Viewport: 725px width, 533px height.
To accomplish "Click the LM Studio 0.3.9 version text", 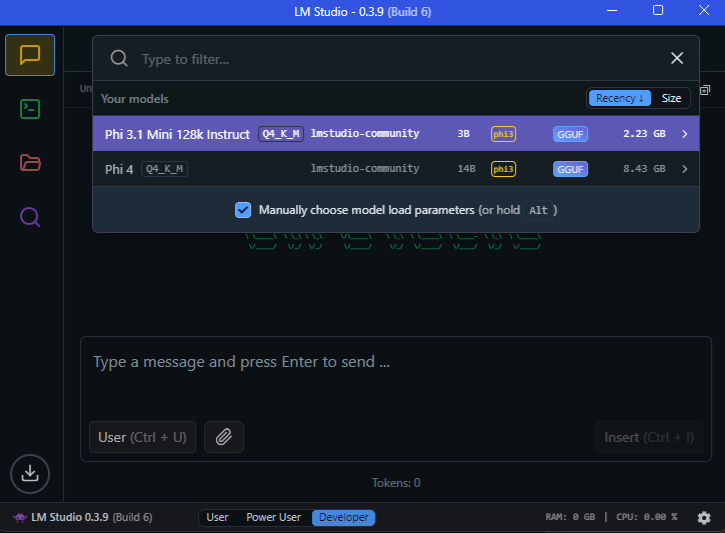I will click(x=92, y=517).
